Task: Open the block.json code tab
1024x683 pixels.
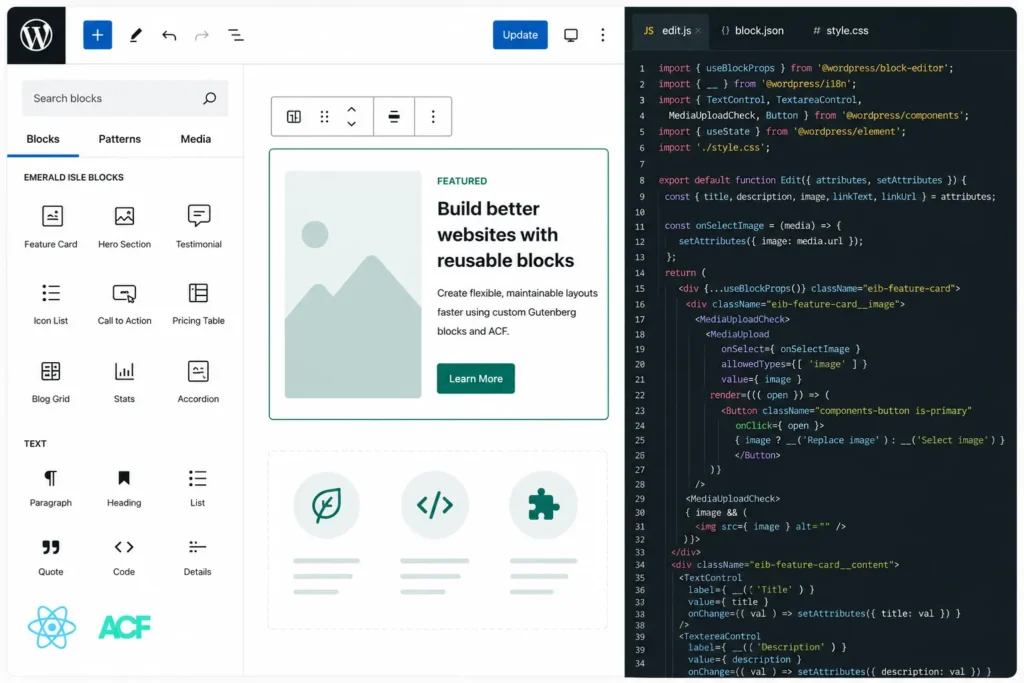Action: pyautogui.click(x=752, y=31)
